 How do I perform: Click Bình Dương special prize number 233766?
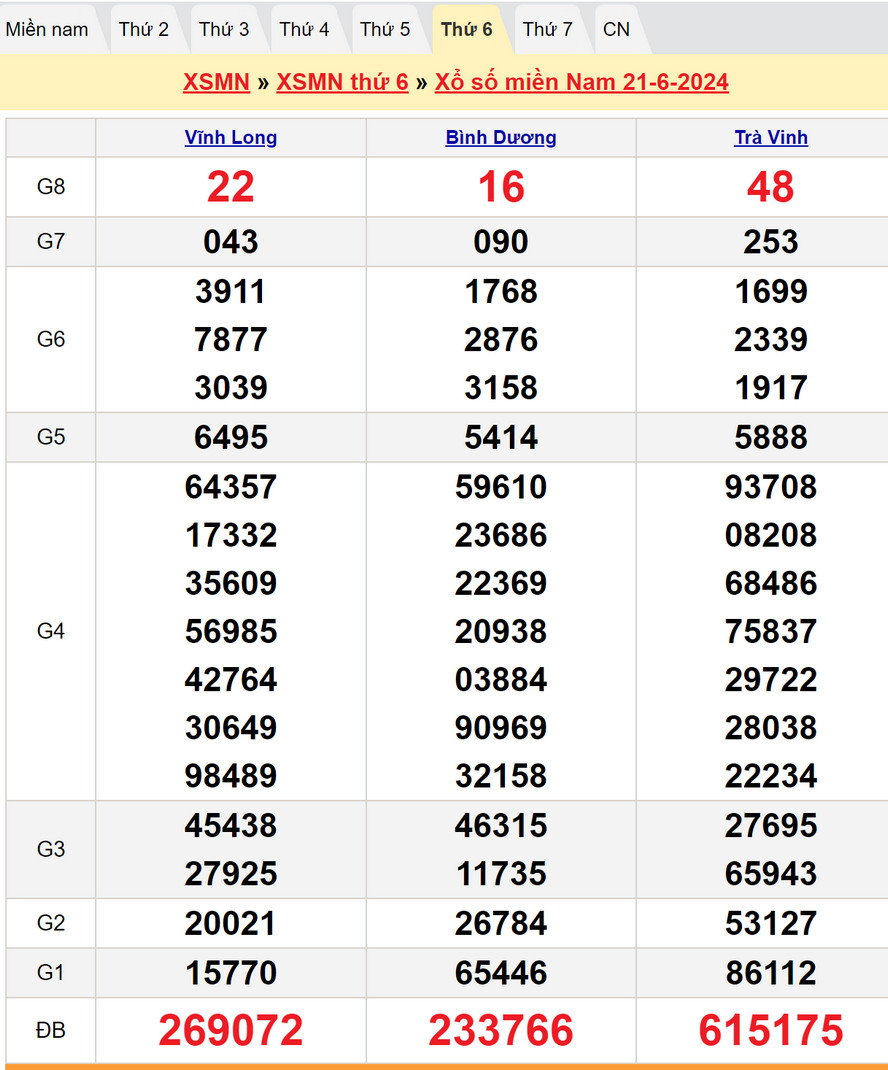[x=501, y=1030]
